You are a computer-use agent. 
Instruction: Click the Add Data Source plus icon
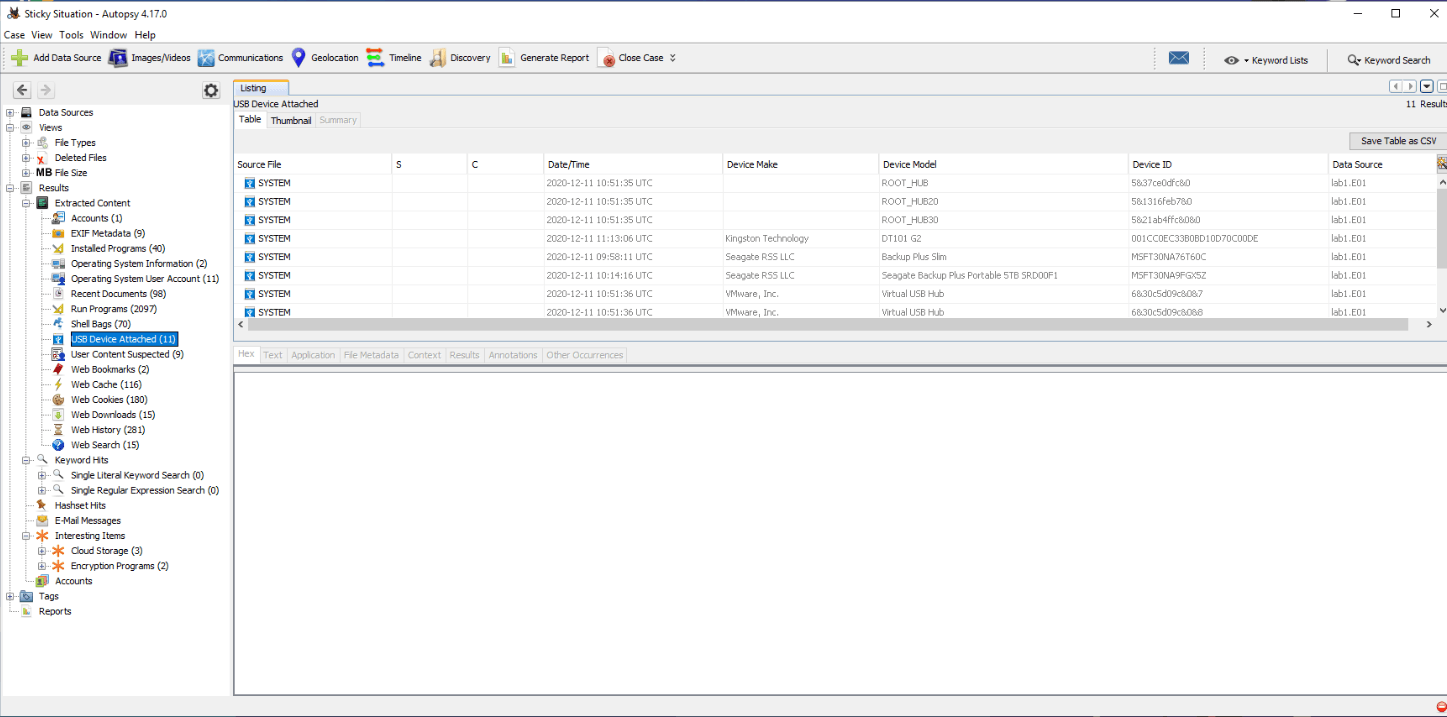pyautogui.click(x=19, y=58)
